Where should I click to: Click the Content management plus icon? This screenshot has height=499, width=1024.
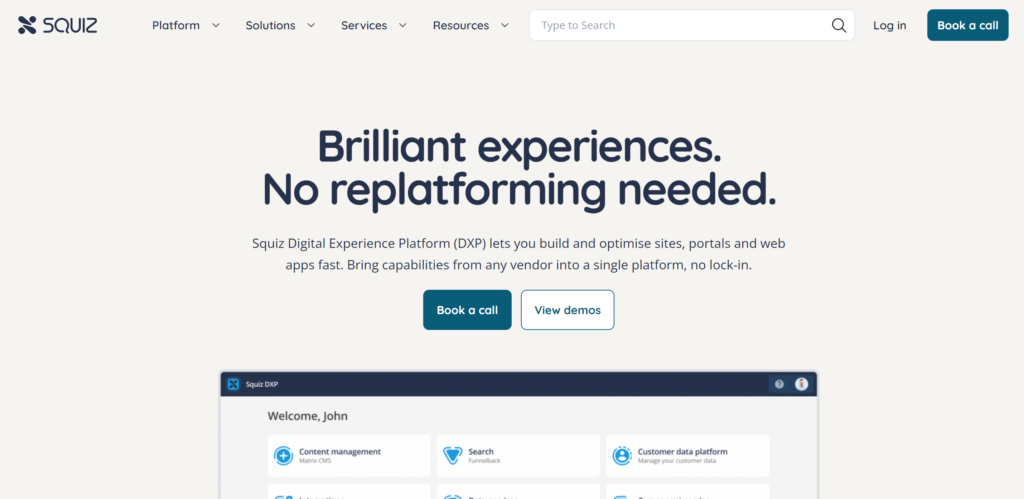point(283,455)
